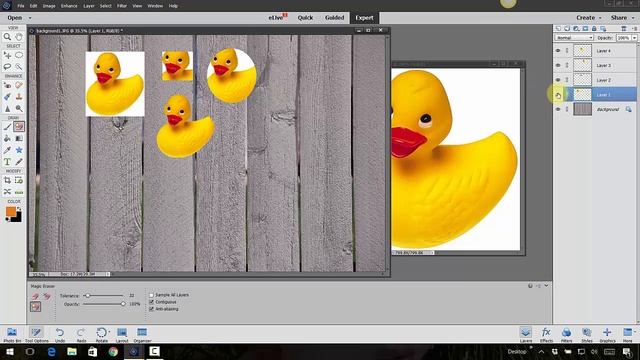Screen dimensions: 640x360
Task: Hide Layer 3 with its eye icon
Action: coord(558,65)
